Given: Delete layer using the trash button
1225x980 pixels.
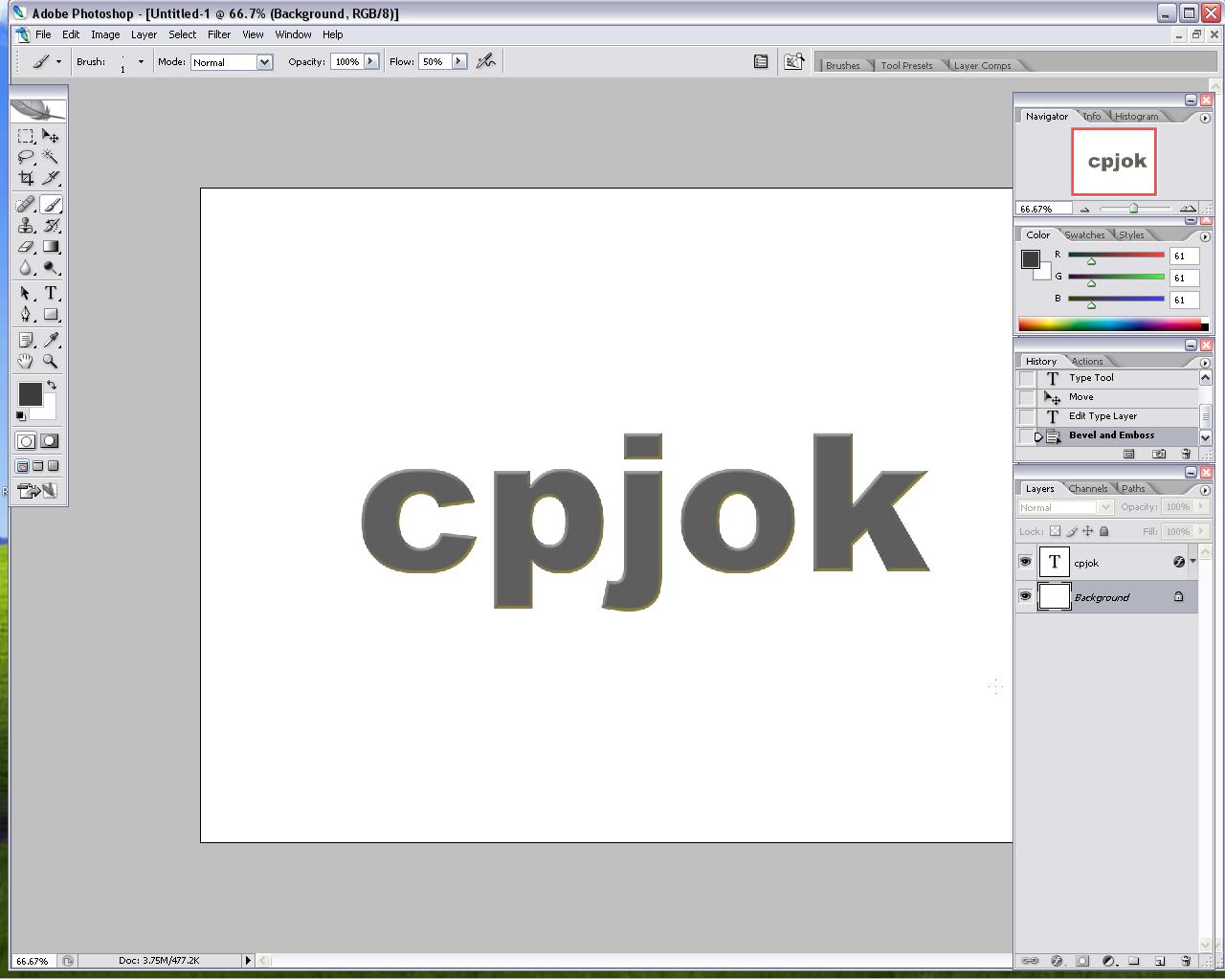Looking at the screenshot, I should tap(1186, 961).
